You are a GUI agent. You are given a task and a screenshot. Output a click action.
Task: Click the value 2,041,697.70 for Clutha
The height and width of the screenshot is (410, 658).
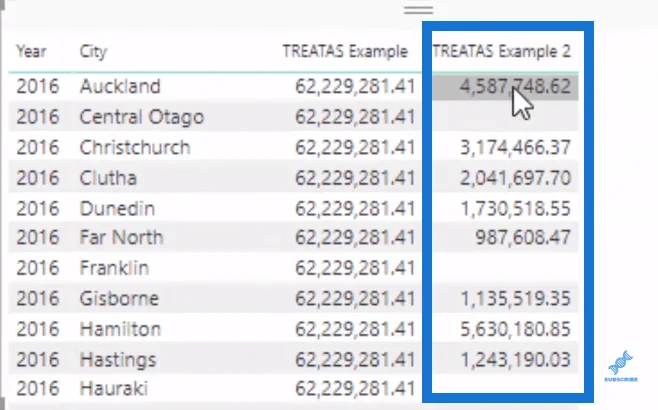click(x=515, y=178)
